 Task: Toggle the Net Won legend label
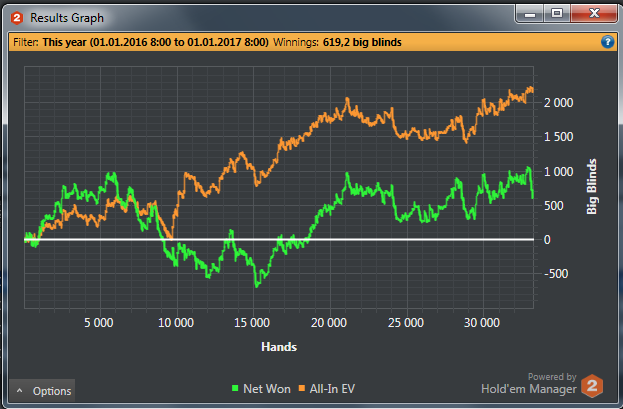click(266, 388)
